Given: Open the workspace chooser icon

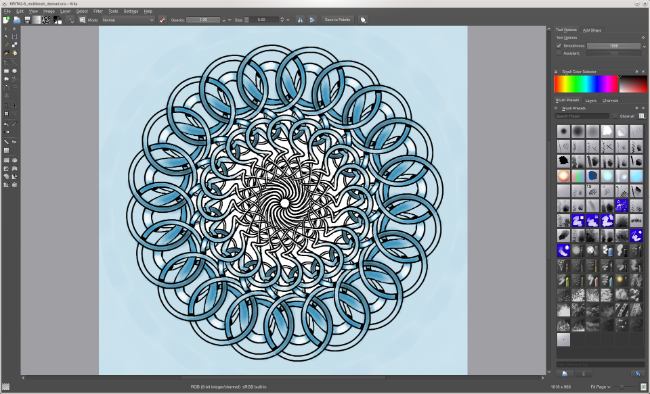Looking at the screenshot, I should click(x=363, y=19).
